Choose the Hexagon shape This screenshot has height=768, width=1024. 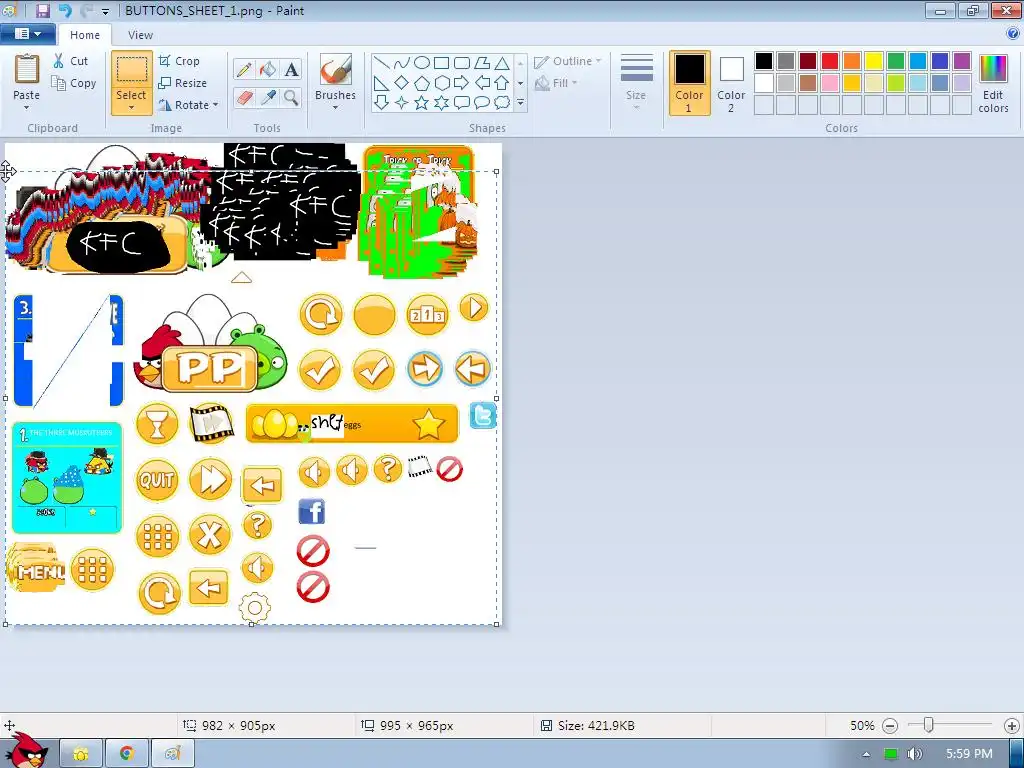pos(441,83)
